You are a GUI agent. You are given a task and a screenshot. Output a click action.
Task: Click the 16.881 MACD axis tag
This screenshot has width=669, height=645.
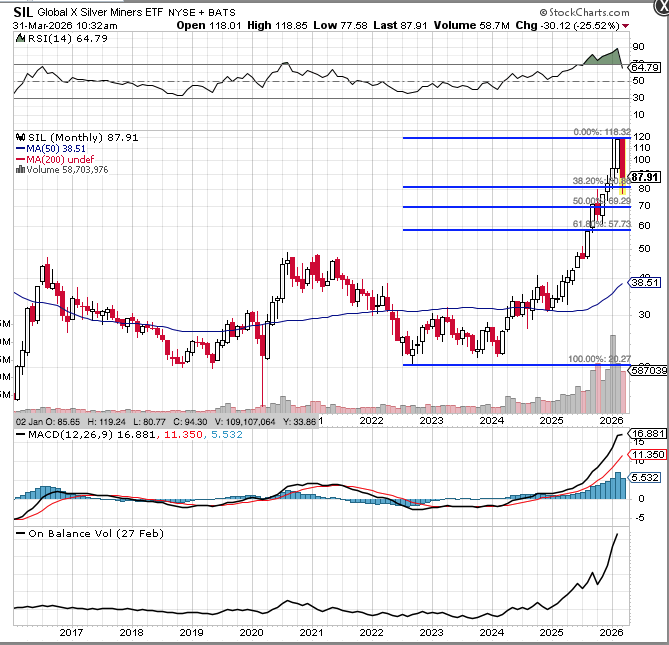tap(648, 433)
